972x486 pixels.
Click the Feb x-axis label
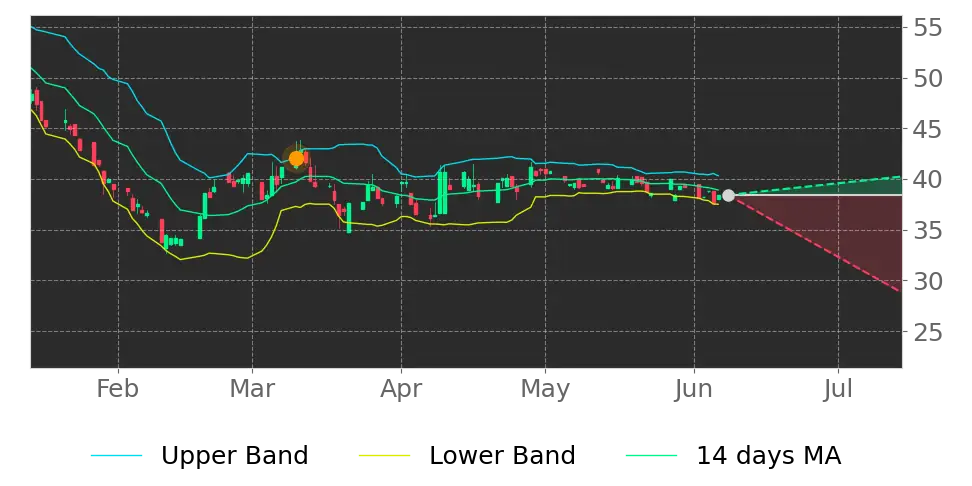(118, 389)
